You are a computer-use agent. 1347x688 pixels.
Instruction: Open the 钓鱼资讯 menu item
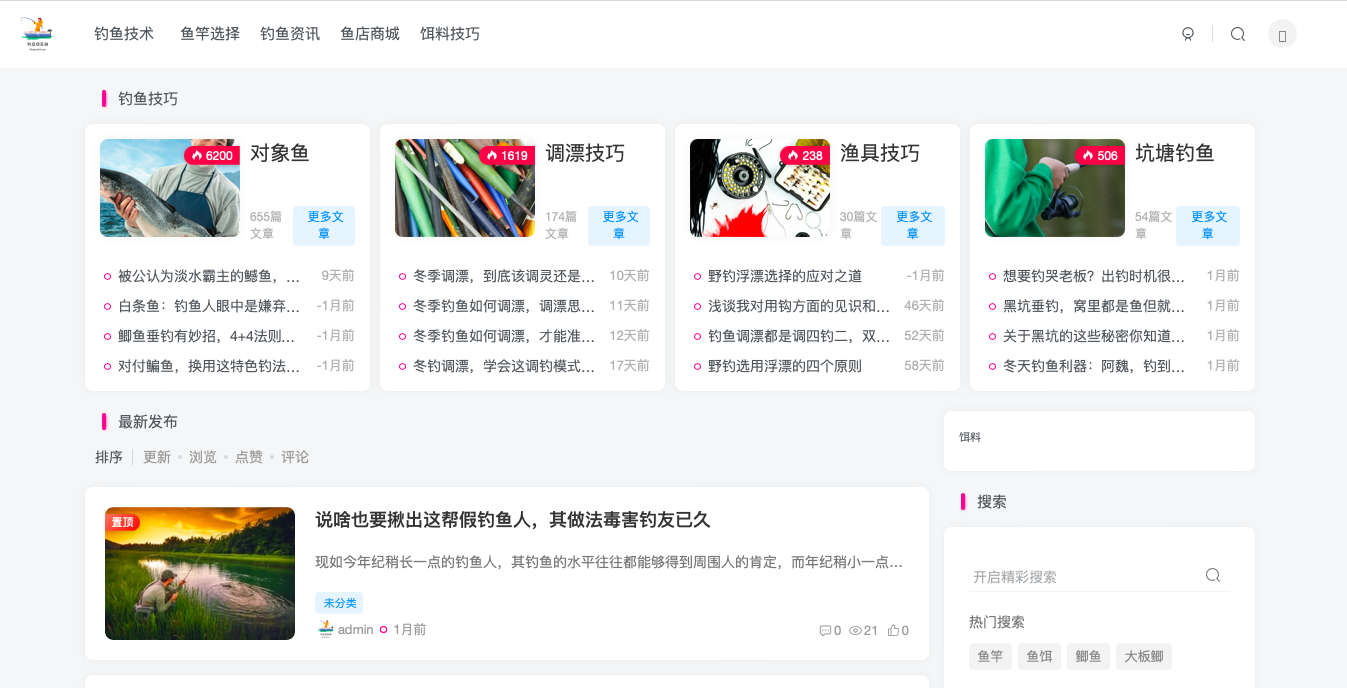click(x=290, y=34)
